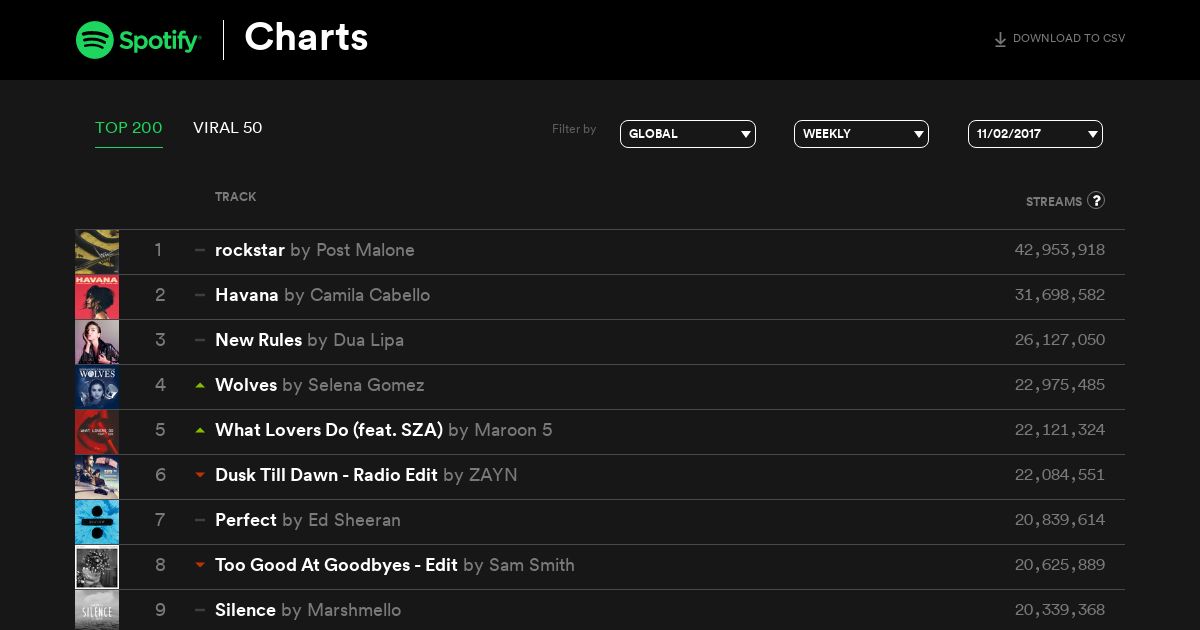The width and height of the screenshot is (1200, 630).
Task: Open the New Rules by Dua Lipa track
Action: point(309,340)
